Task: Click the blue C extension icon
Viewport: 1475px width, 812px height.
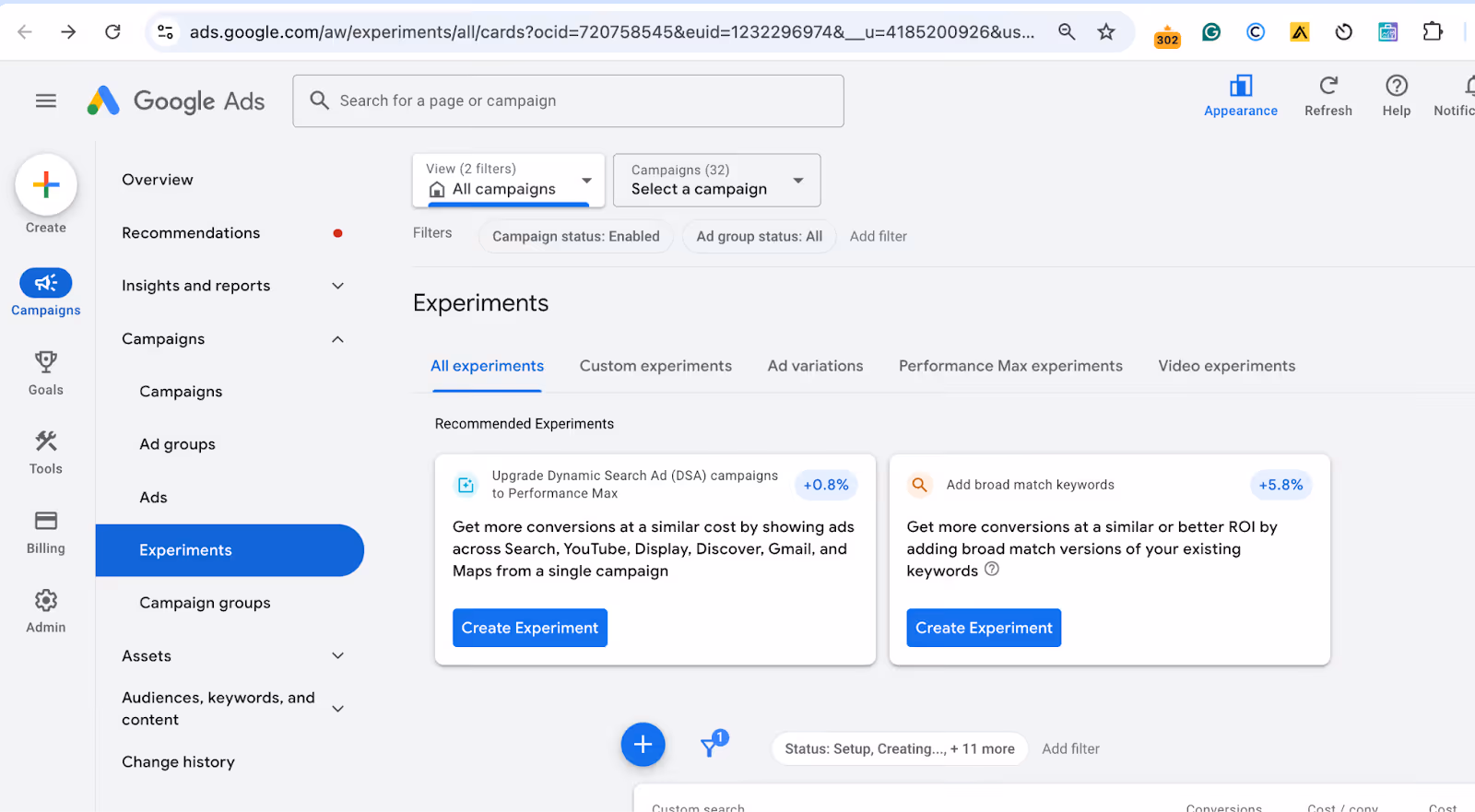Action: click(x=1256, y=32)
